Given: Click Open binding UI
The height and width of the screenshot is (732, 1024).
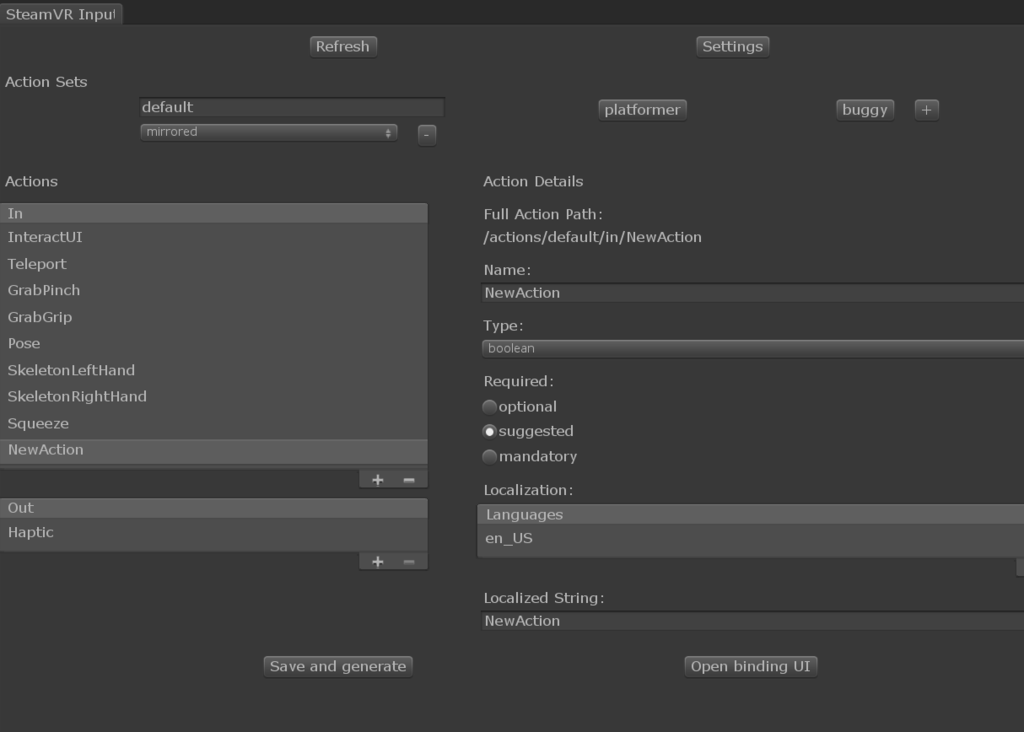Looking at the screenshot, I should click(x=750, y=667).
